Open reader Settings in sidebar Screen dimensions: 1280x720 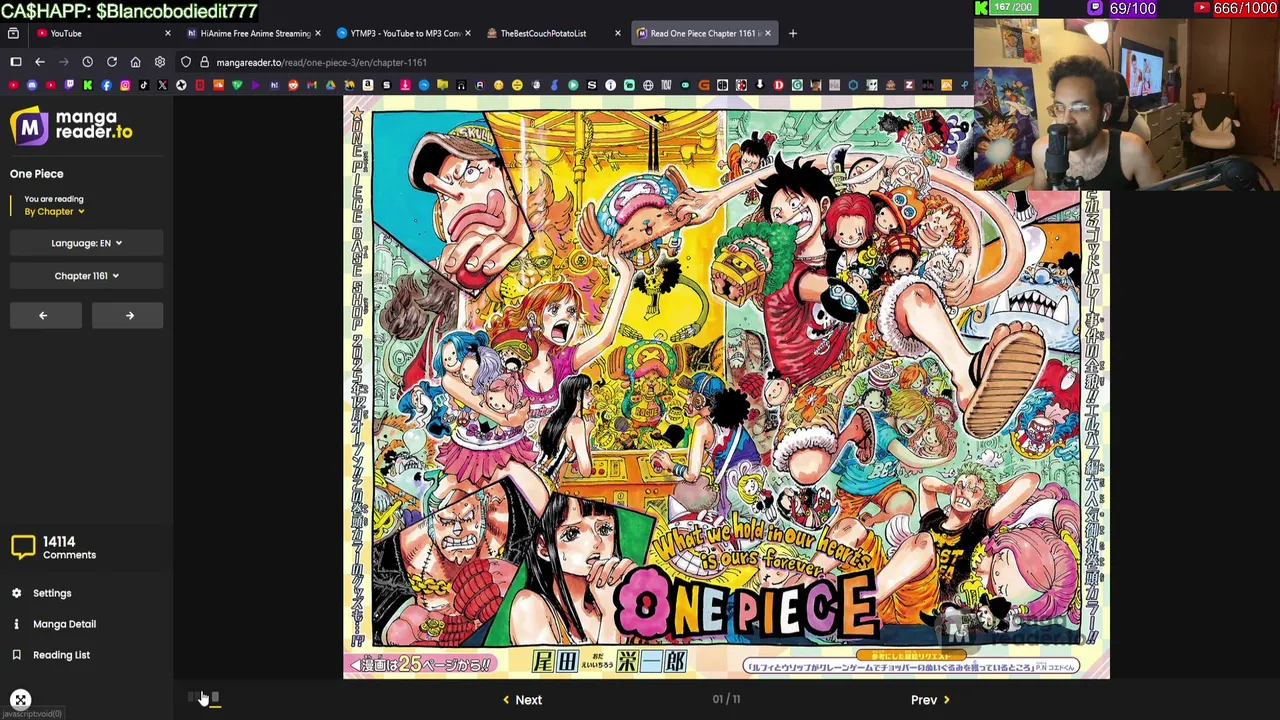click(x=52, y=593)
